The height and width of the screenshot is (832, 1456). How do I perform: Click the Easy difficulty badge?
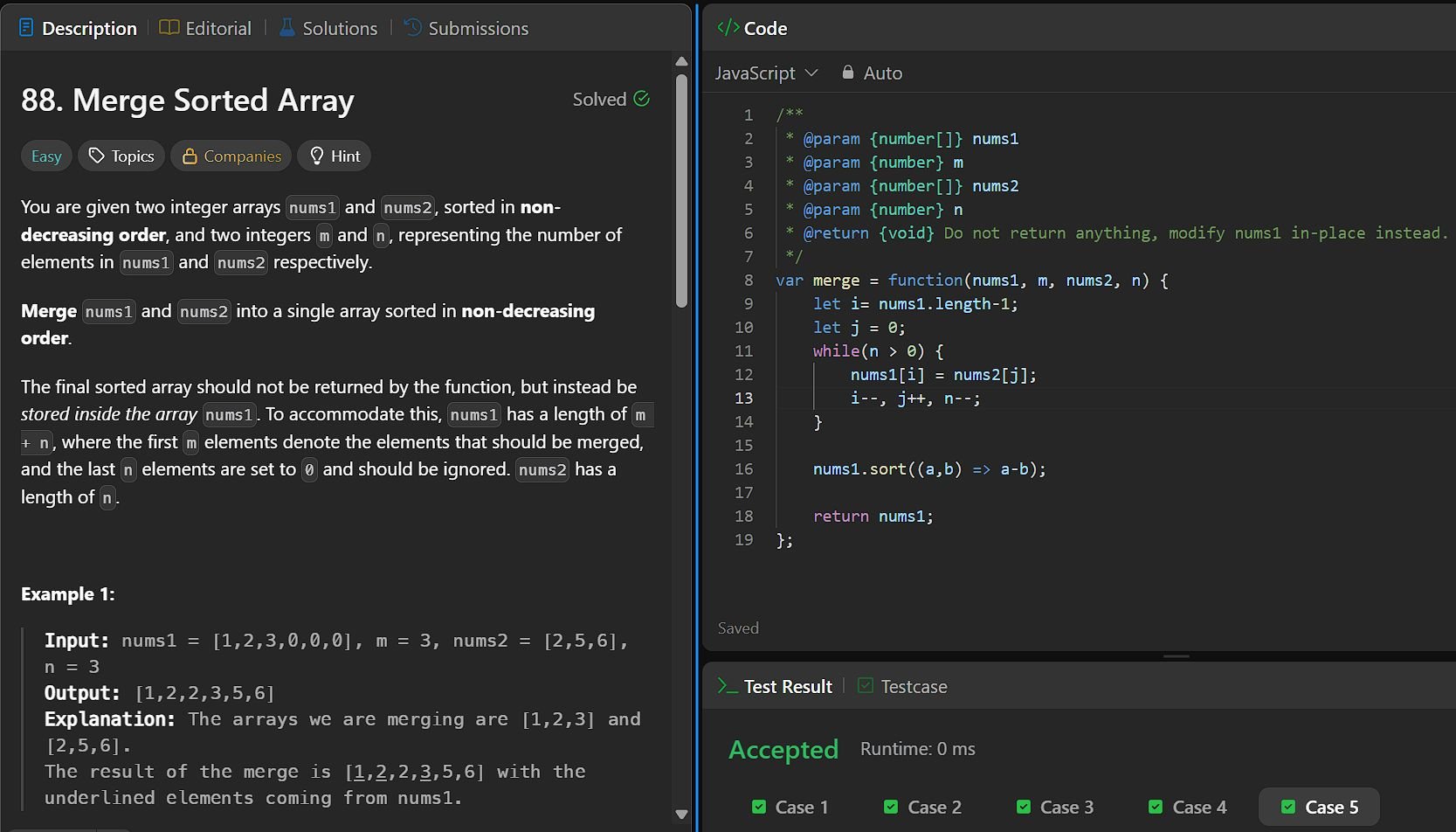point(46,156)
